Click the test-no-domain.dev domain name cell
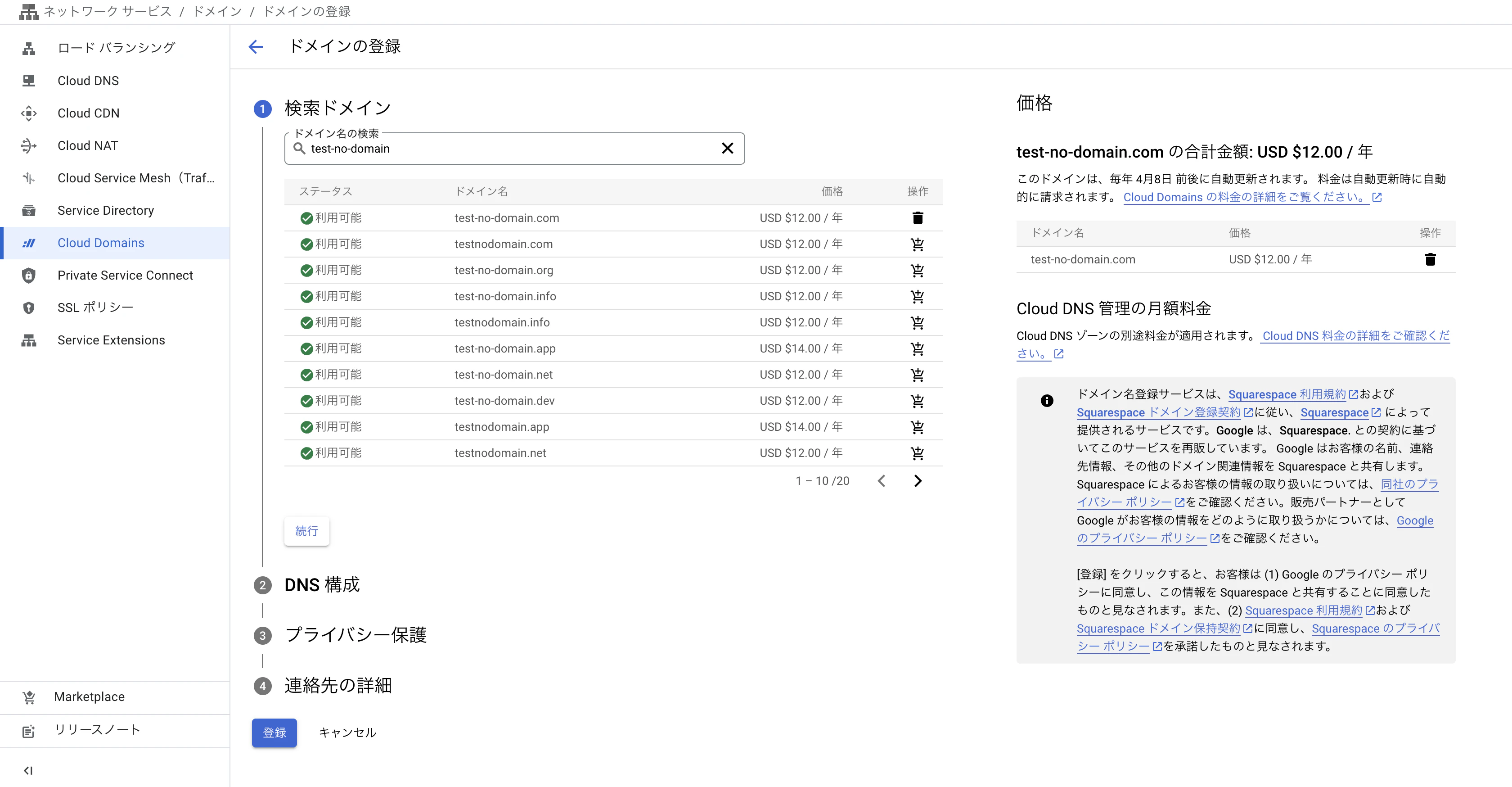The height and width of the screenshot is (787, 1512). [x=504, y=401]
